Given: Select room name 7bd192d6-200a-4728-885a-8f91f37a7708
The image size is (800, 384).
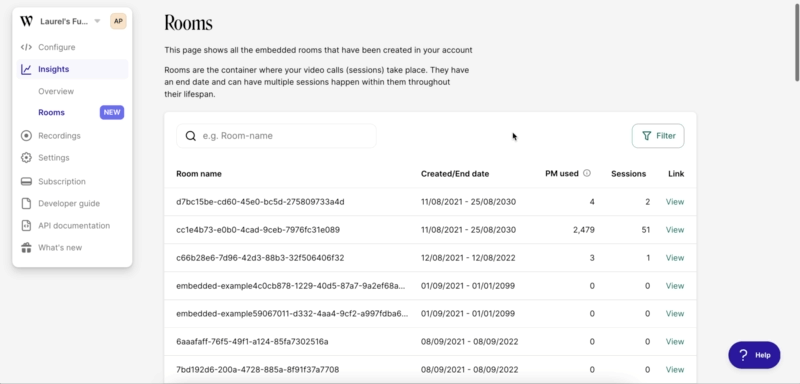Looking at the screenshot, I should coord(258,370).
